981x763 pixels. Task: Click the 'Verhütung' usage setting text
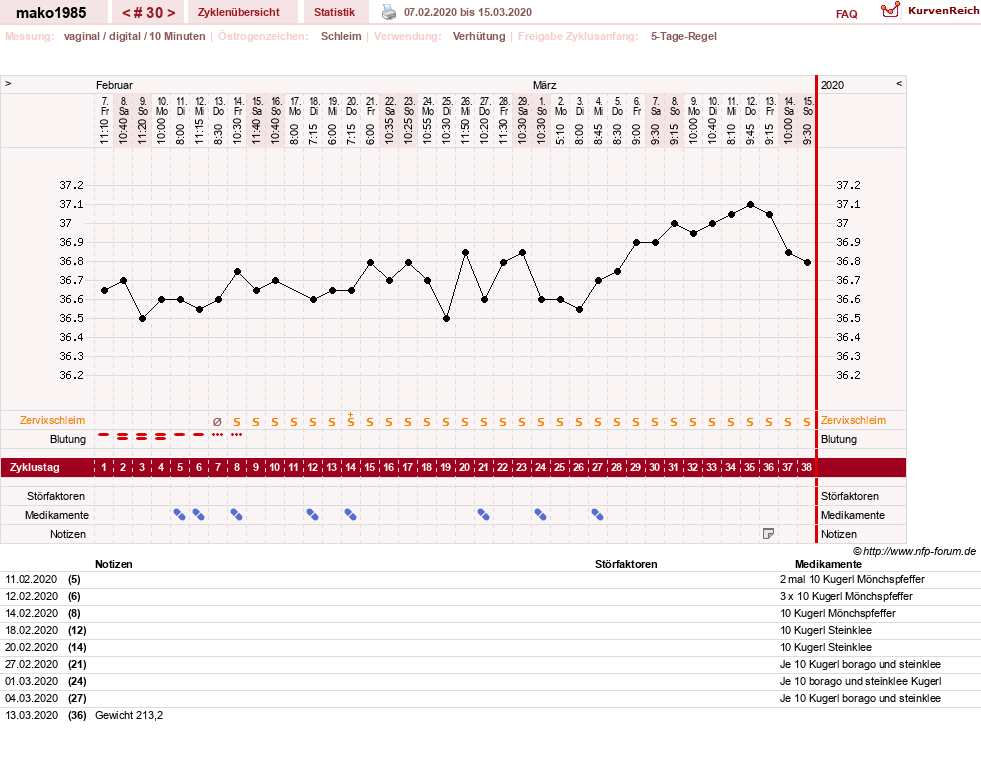click(479, 36)
